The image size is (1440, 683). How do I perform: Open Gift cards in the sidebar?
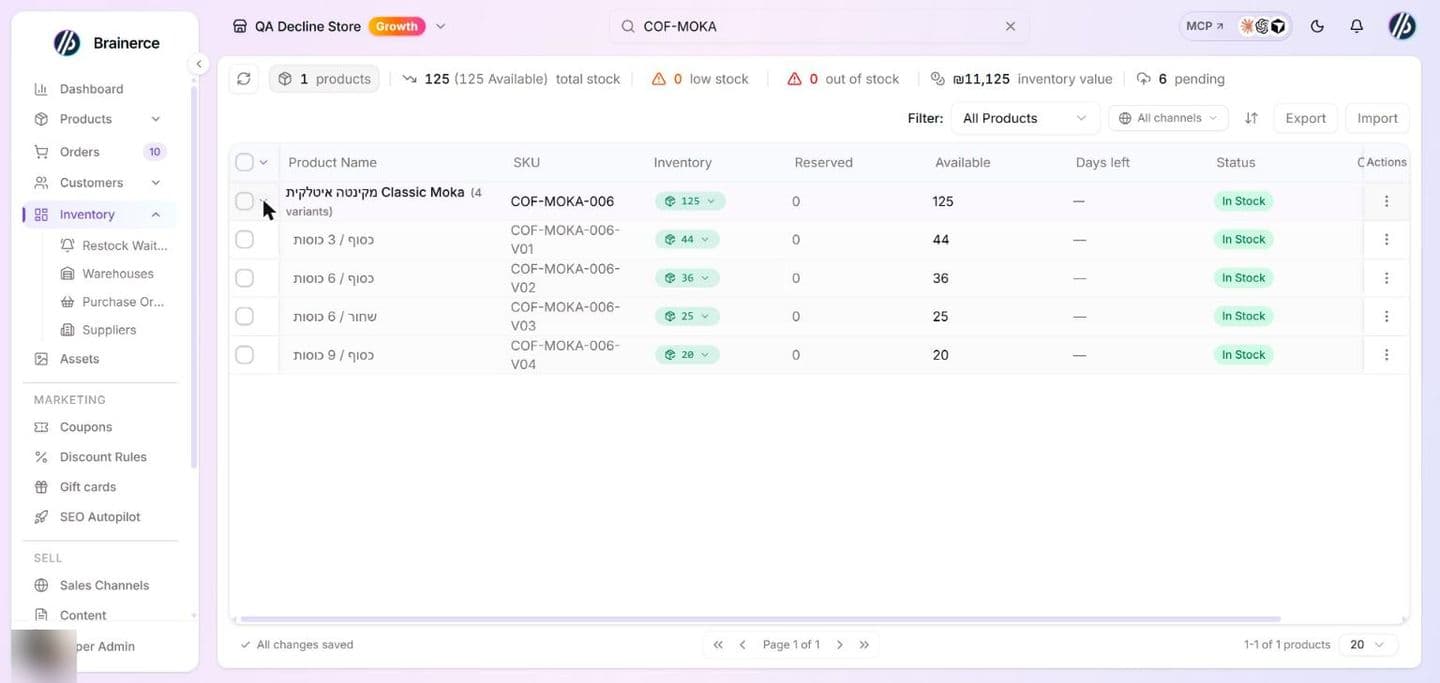88,487
